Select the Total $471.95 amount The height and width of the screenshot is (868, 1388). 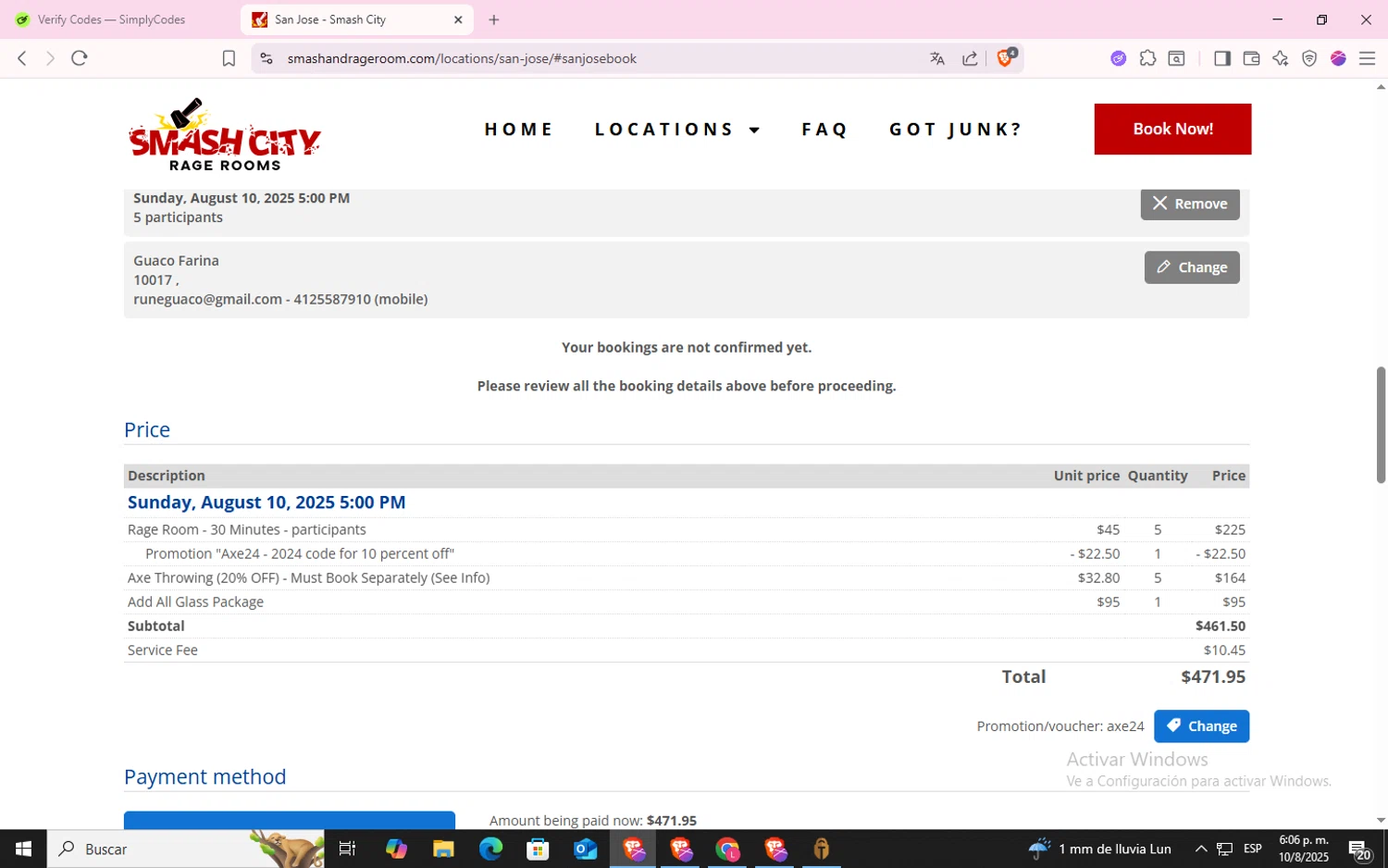(1213, 676)
